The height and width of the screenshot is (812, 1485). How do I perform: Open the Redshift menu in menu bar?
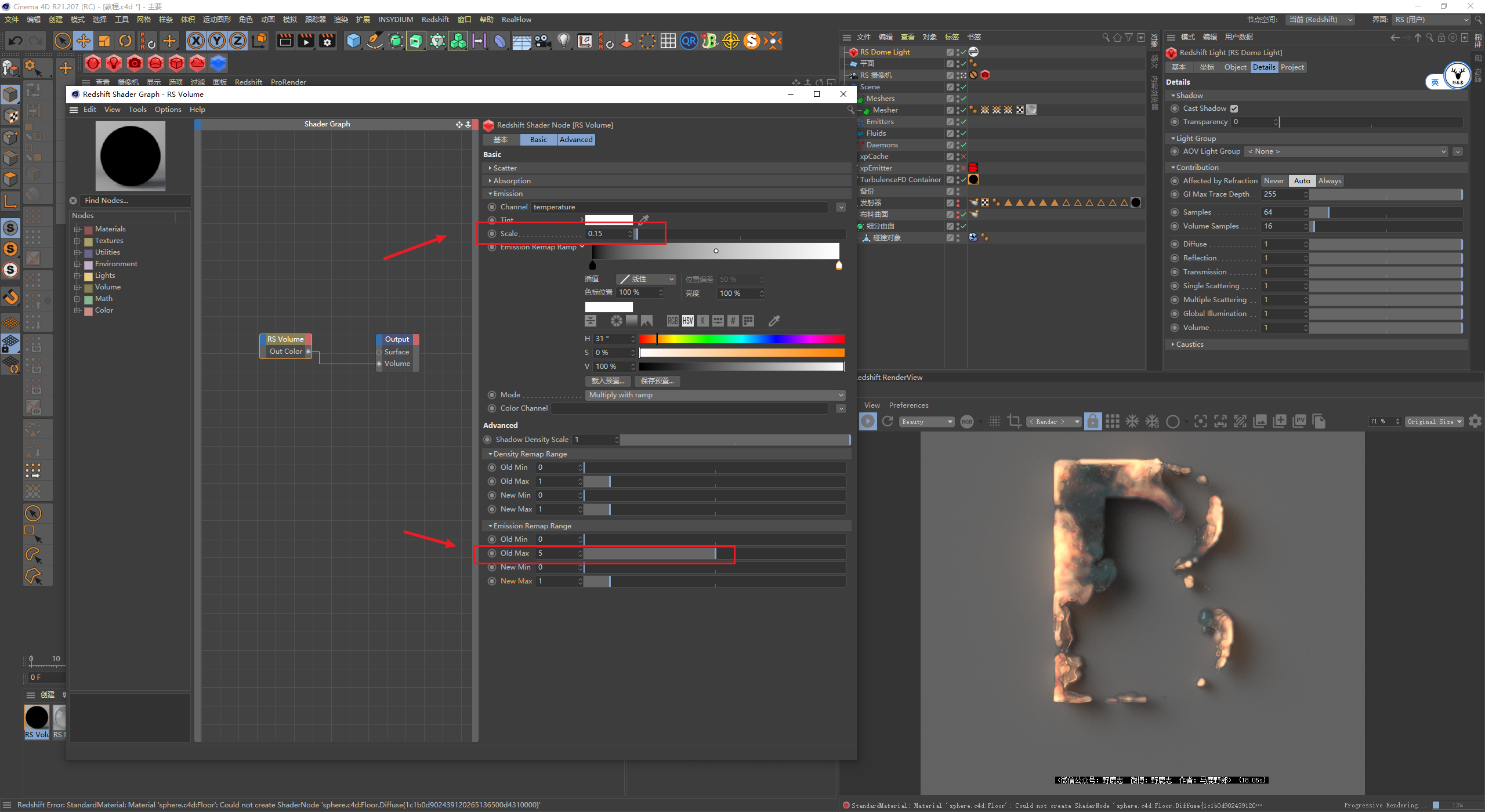(x=434, y=19)
